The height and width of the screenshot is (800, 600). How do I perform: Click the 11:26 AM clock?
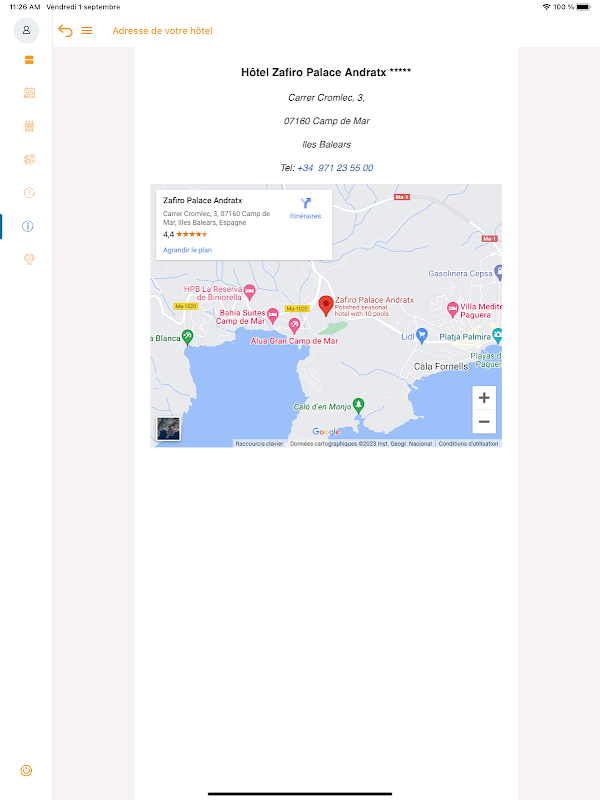click(x=24, y=7)
